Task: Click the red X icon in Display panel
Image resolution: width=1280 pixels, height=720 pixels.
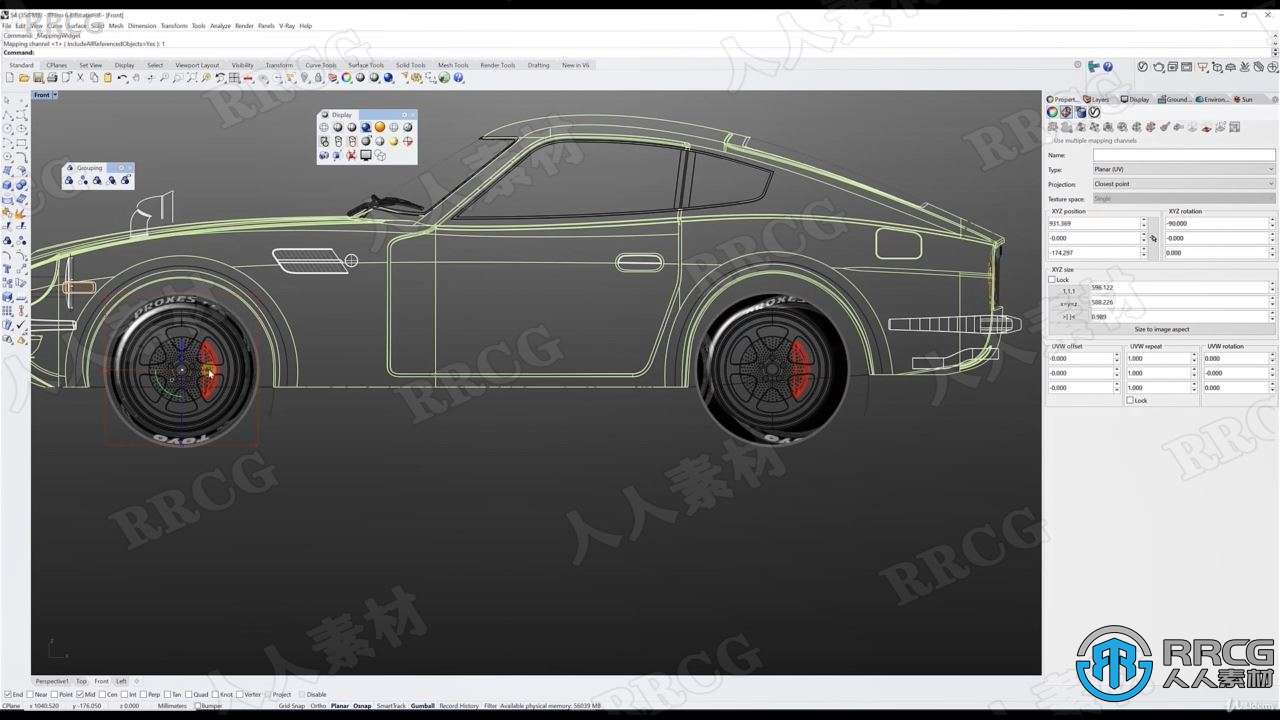Action: tap(352, 155)
